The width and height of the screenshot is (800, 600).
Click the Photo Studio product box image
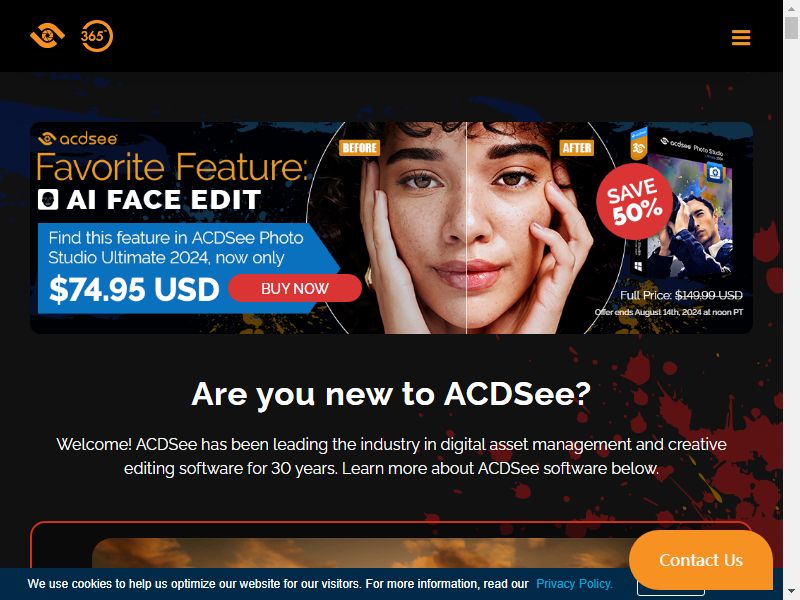click(x=683, y=207)
